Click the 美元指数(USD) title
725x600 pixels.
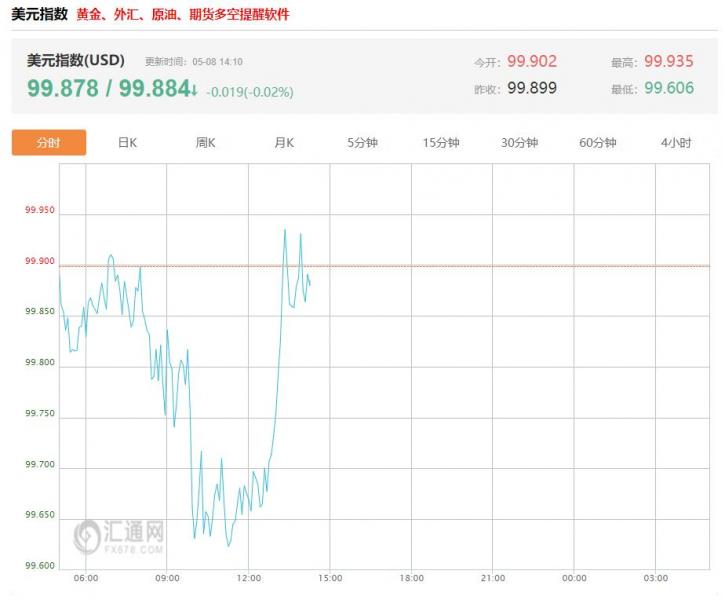[x=75, y=60]
